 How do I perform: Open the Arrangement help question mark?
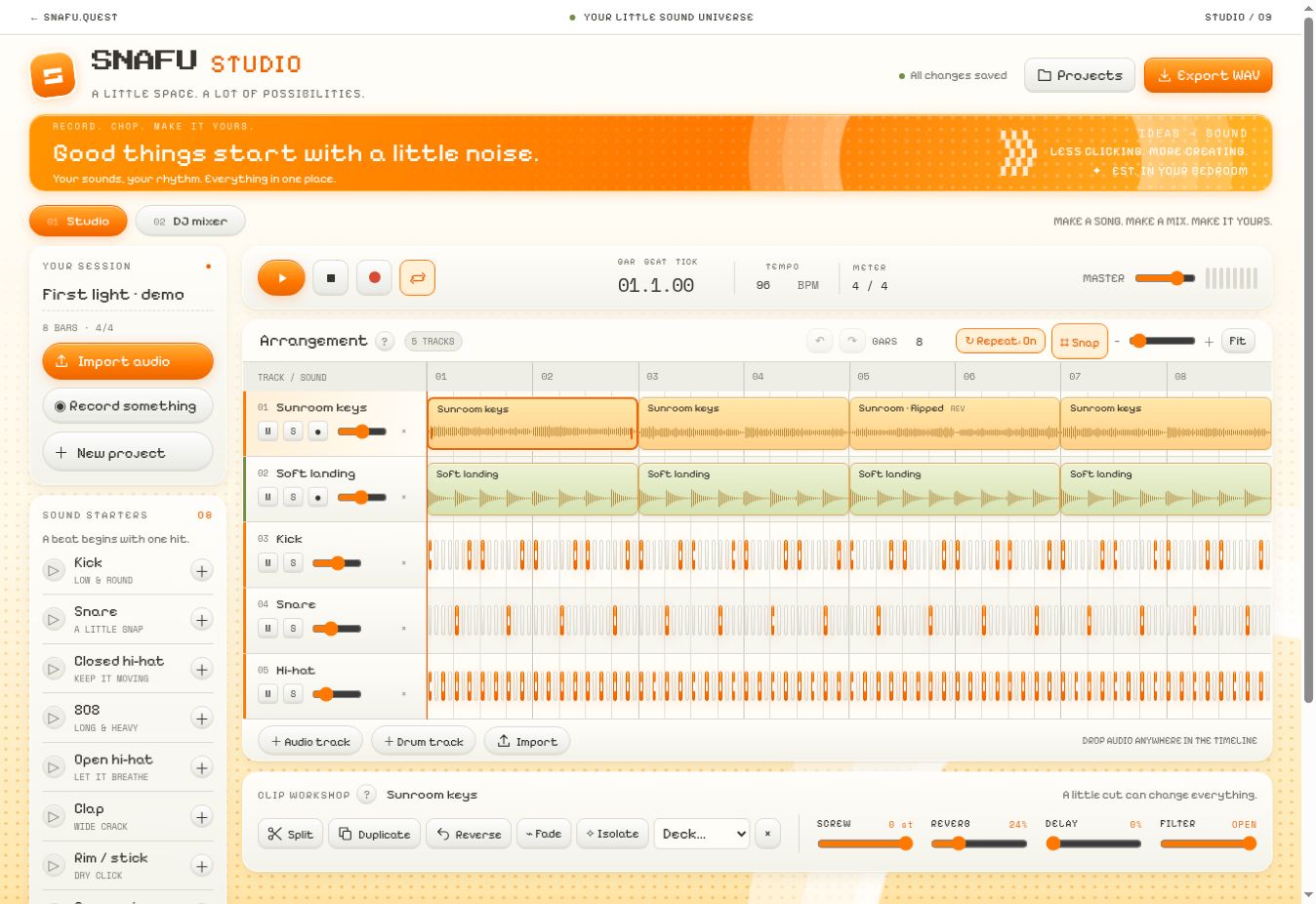385,342
